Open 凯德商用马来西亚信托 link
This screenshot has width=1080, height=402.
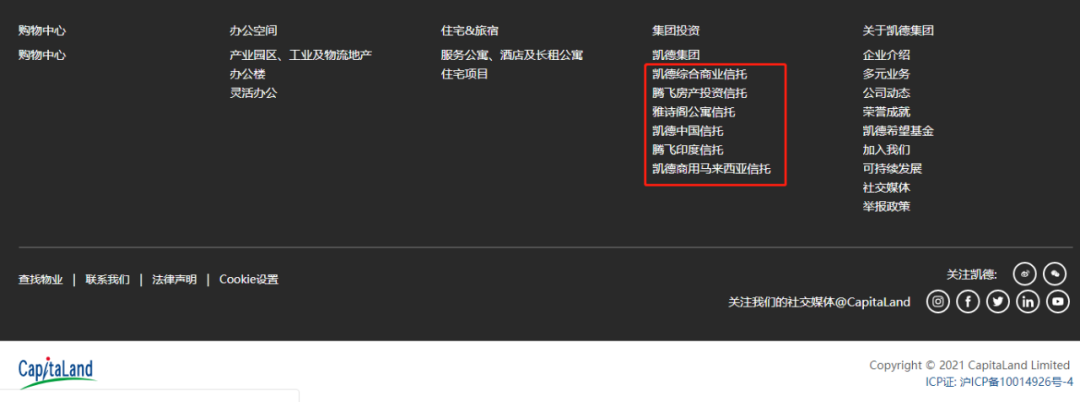712,169
